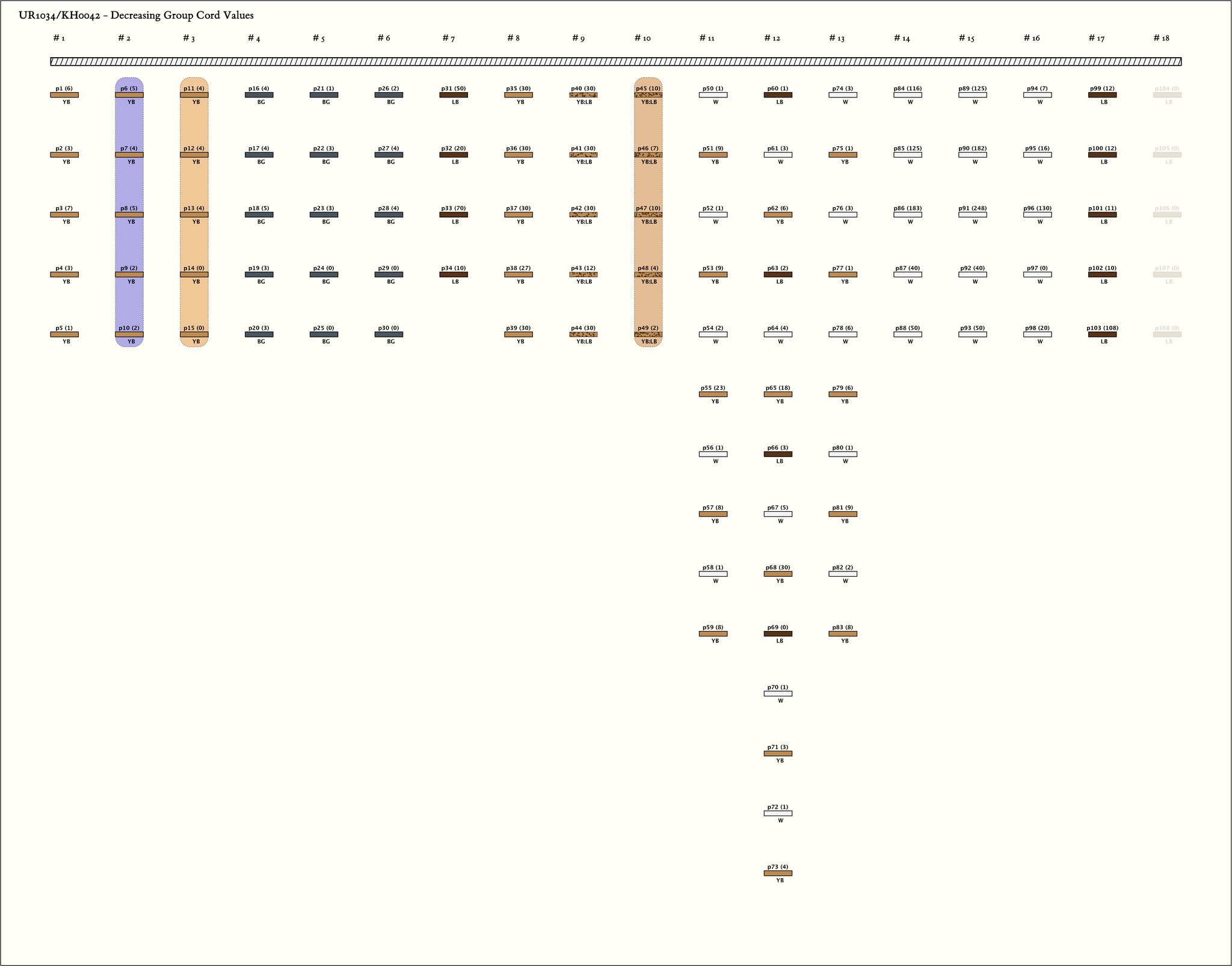Select the p103 (108) cord bar
This screenshot has width=1232, height=966.
[x=1102, y=334]
